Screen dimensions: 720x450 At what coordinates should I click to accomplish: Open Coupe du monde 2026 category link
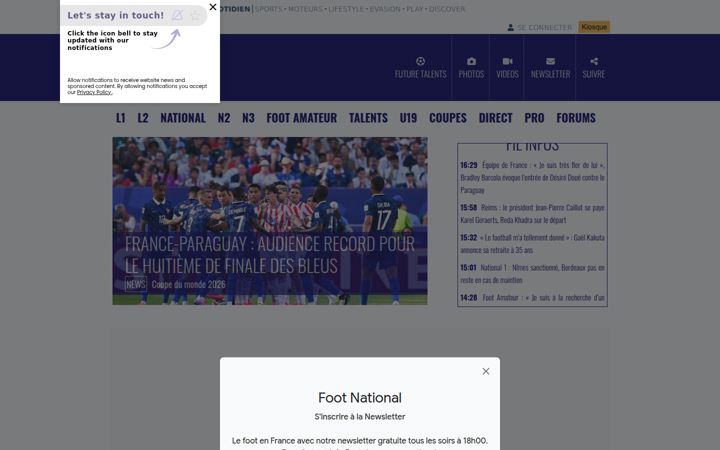click(189, 284)
